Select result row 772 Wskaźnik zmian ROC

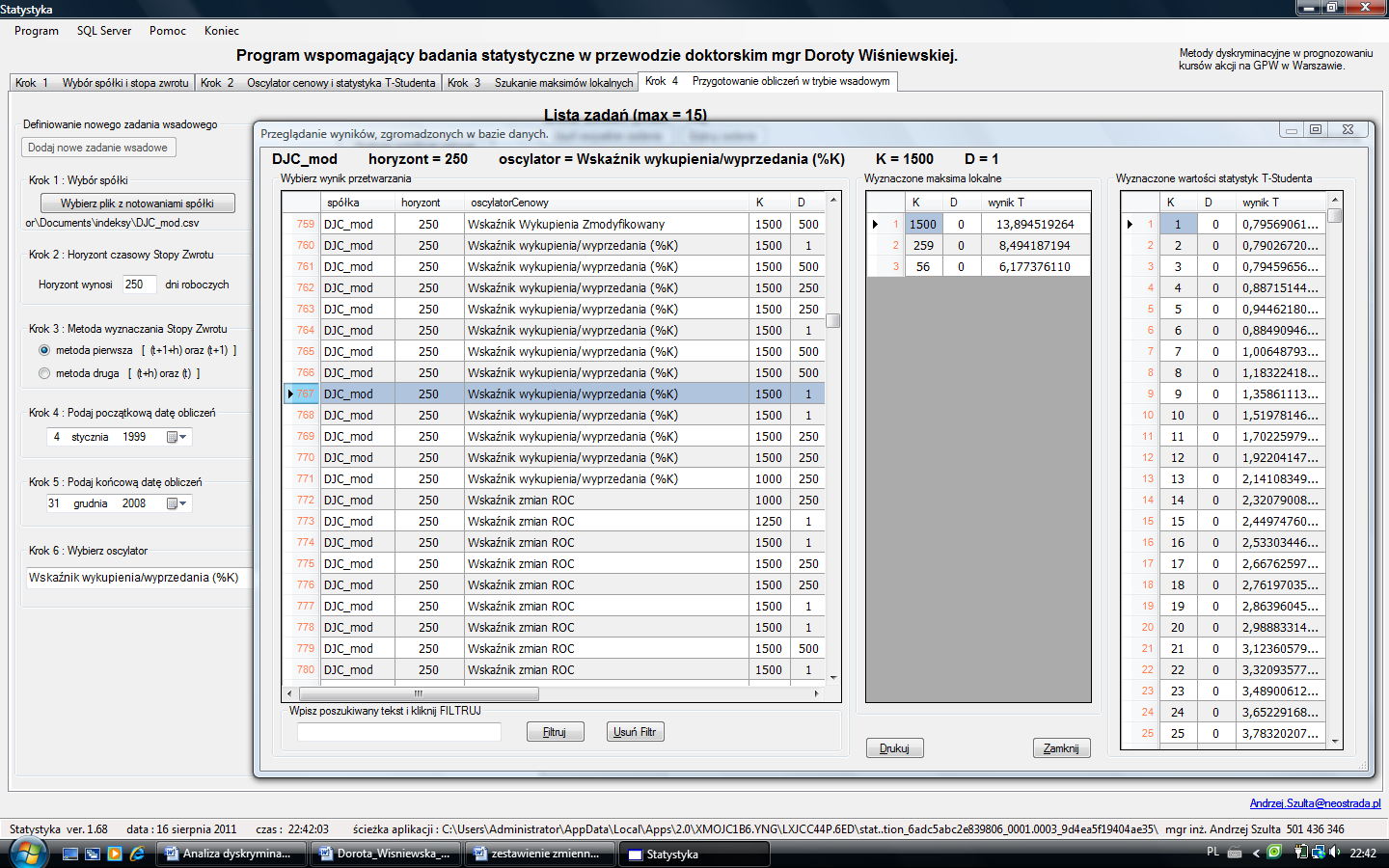(x=554, y=500)
